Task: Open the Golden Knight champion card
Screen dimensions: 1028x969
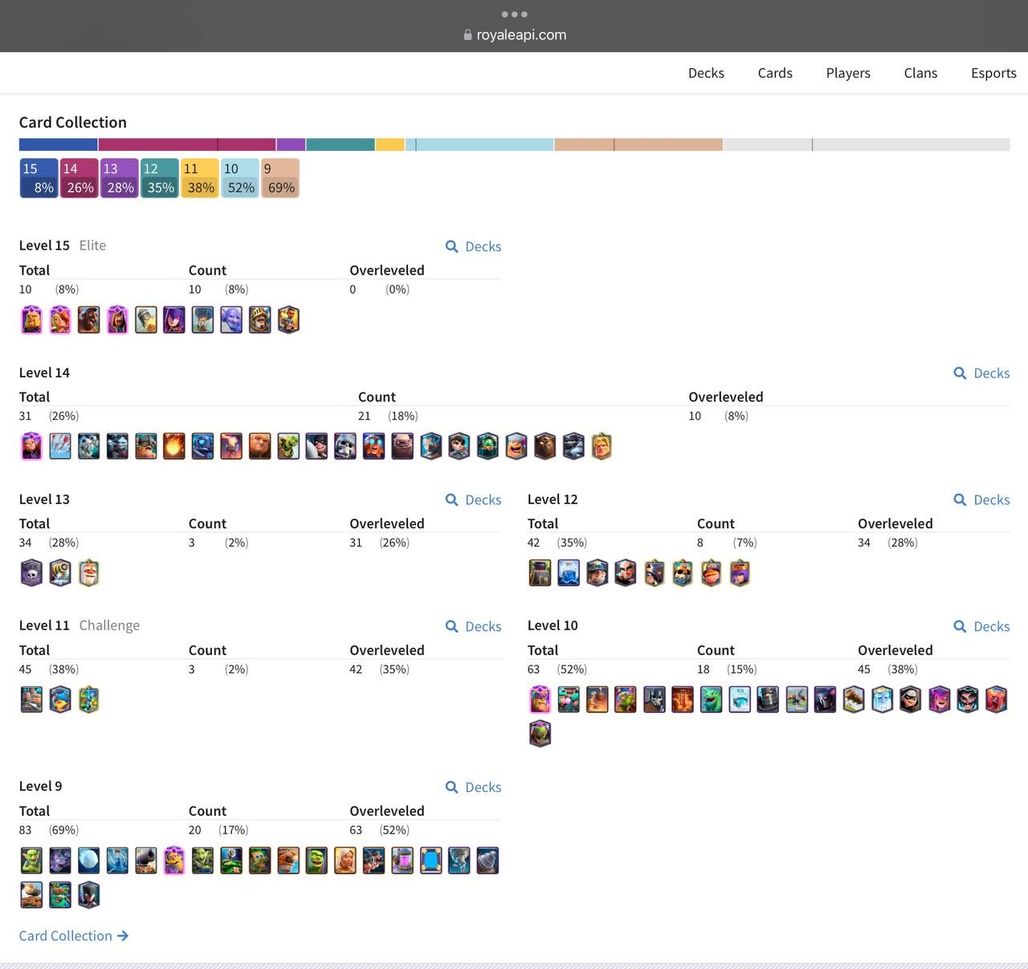Action: click(602, 446)
